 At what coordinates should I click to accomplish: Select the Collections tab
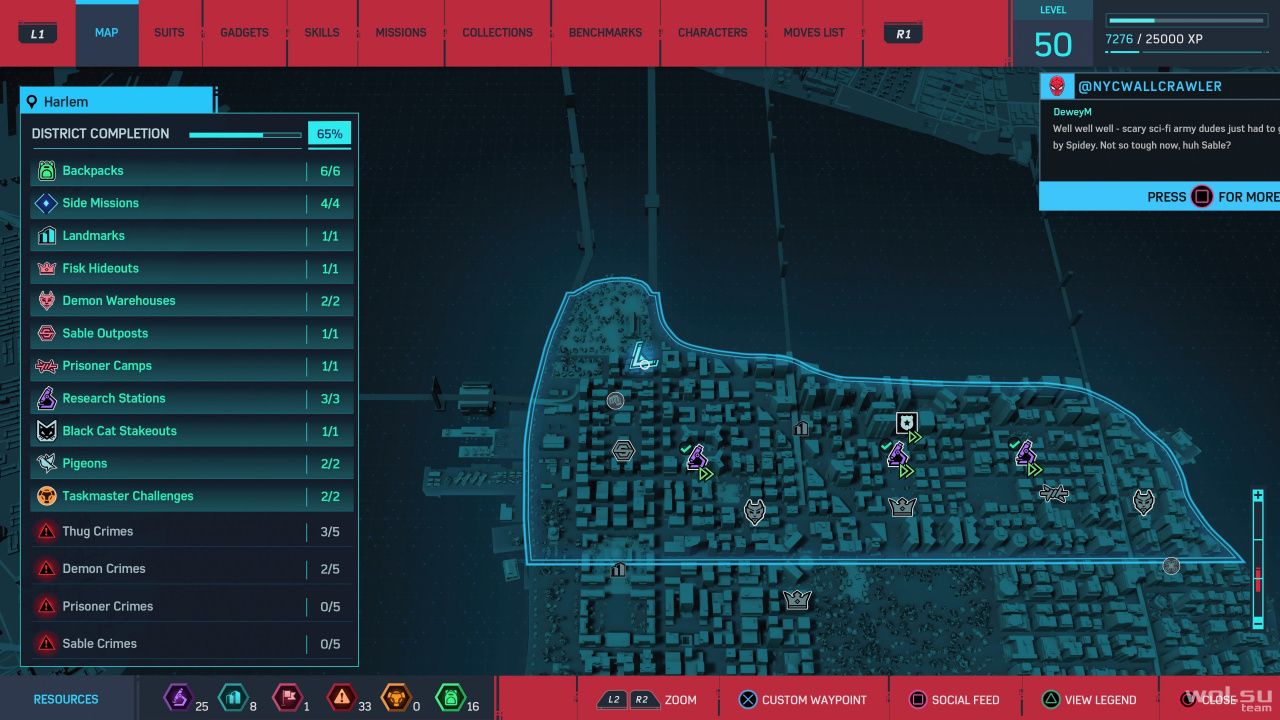coord(497,33)
